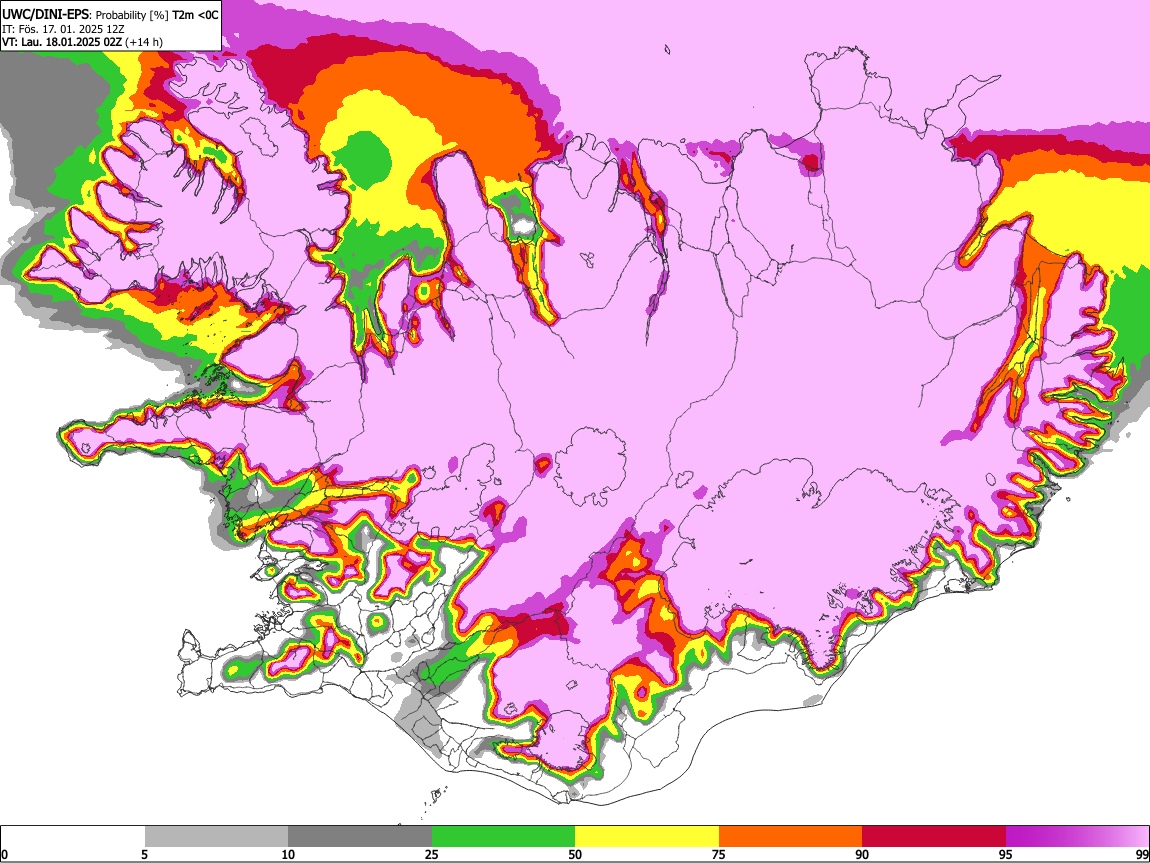
Task: Click the light gray 5–10% legend segment
Action: coord(216,836)
